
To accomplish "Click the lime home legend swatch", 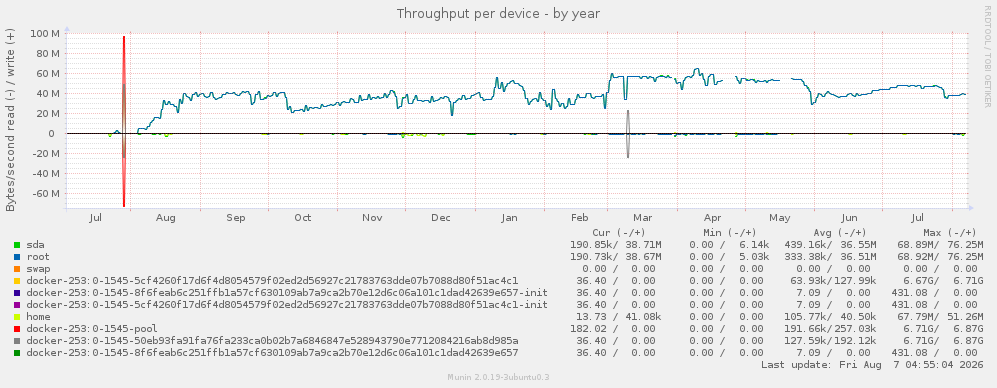I will (17, 317).
